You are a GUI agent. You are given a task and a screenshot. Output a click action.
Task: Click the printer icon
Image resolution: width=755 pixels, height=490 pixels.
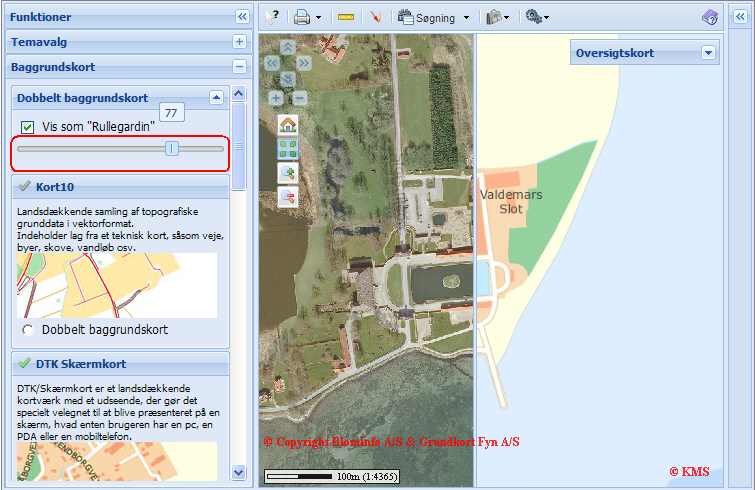tap(302, 18)
